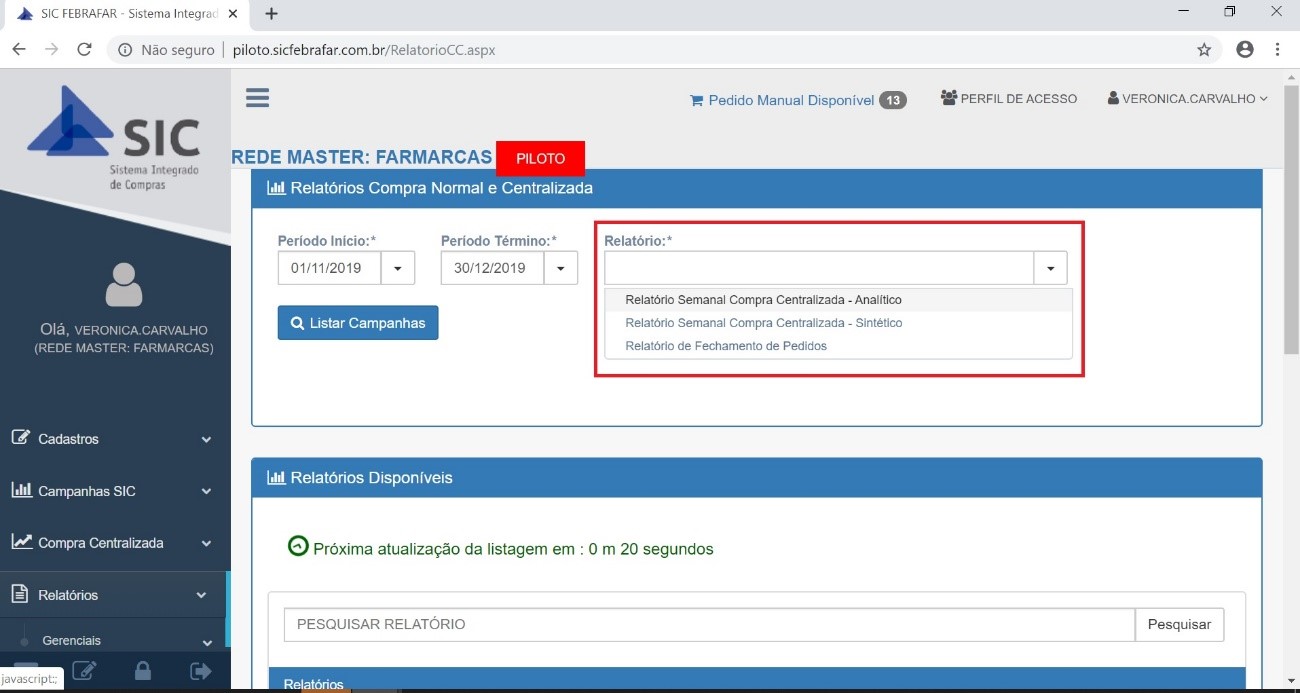Image resolution: width=1300 pixels, height=693 pixels.
Task: Open the Período Início date picker arrow
Action: [x=398, y=268]
